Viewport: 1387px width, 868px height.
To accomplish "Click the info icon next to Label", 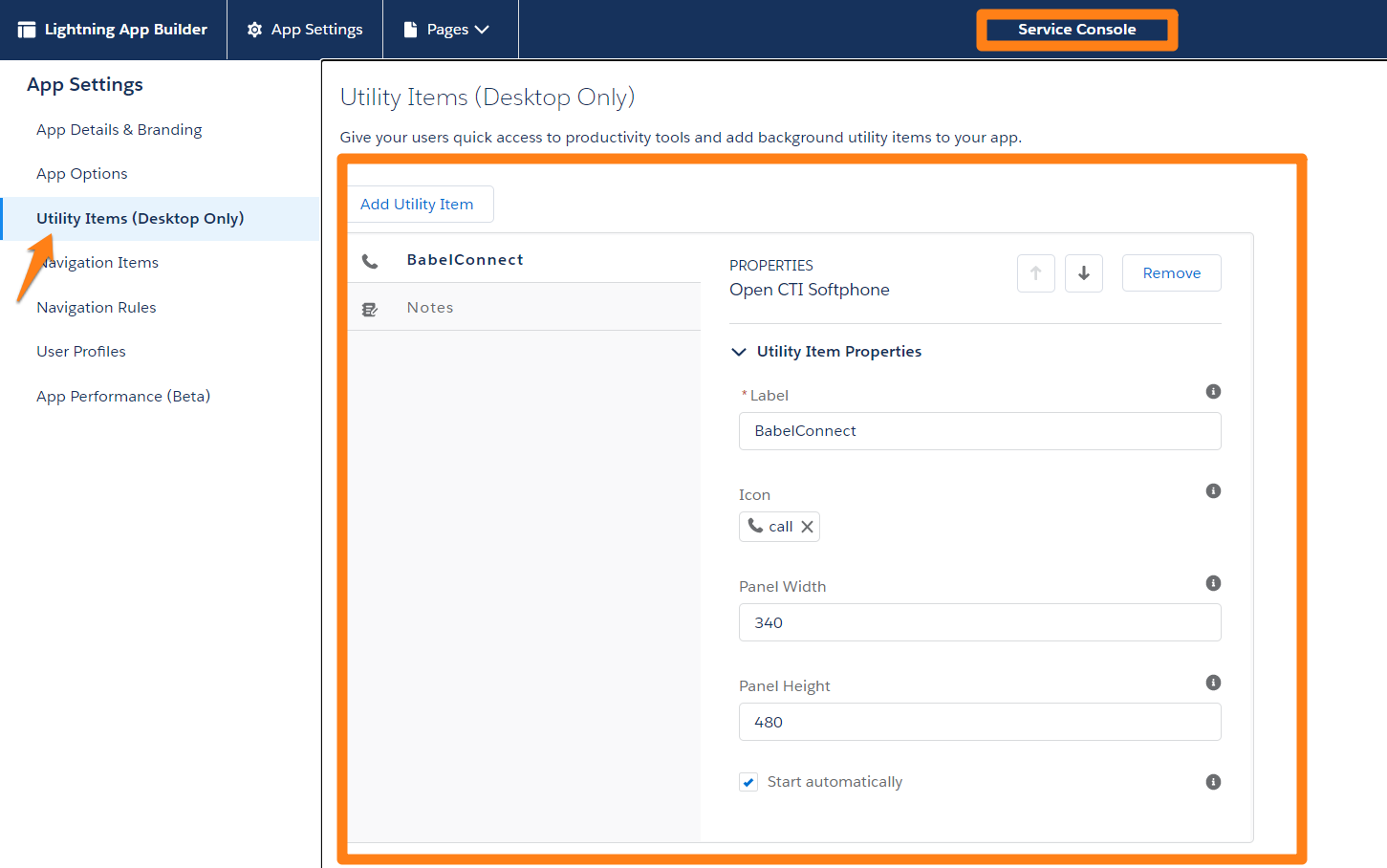I will pos(1213,392).
